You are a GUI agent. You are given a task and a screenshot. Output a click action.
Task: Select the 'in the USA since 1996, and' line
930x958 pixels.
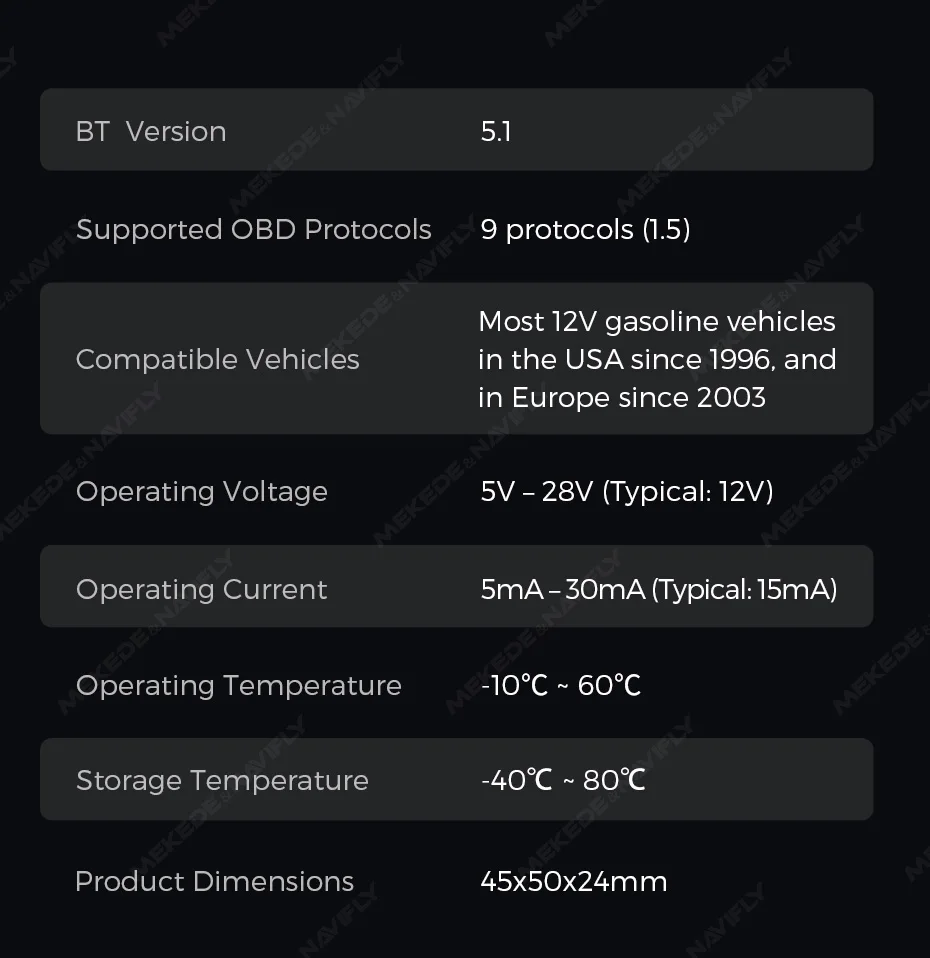pyautogui.click(x=657, y=359)
